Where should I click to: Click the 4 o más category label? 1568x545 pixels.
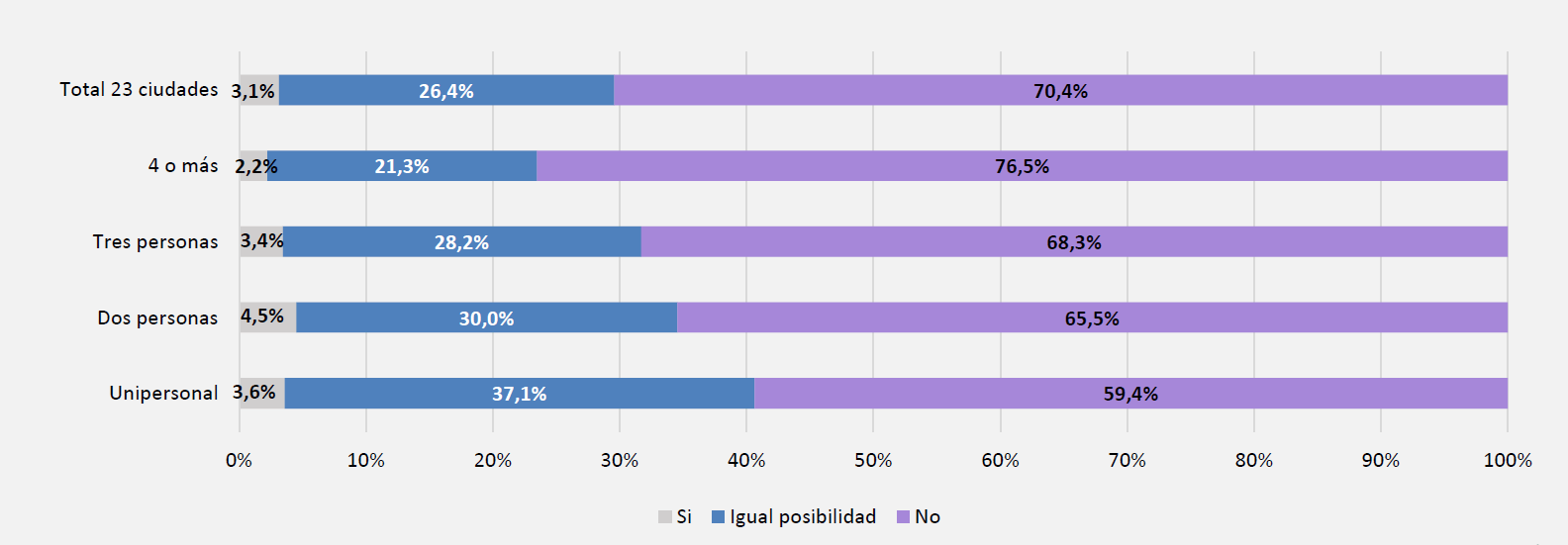183,166
